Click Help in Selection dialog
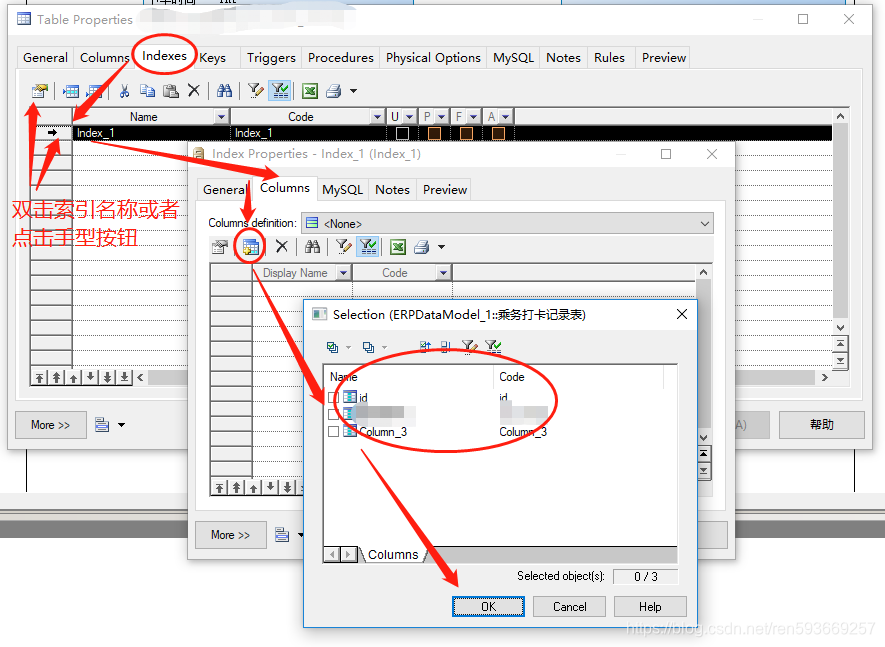 coord(650,606)
